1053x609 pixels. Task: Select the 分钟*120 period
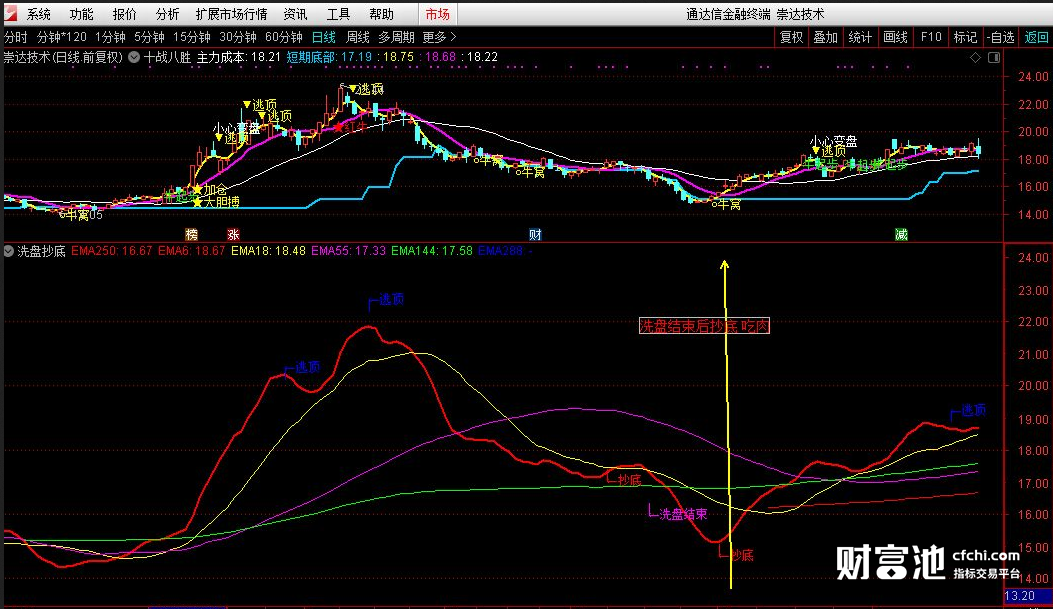[x=62, y=37]
